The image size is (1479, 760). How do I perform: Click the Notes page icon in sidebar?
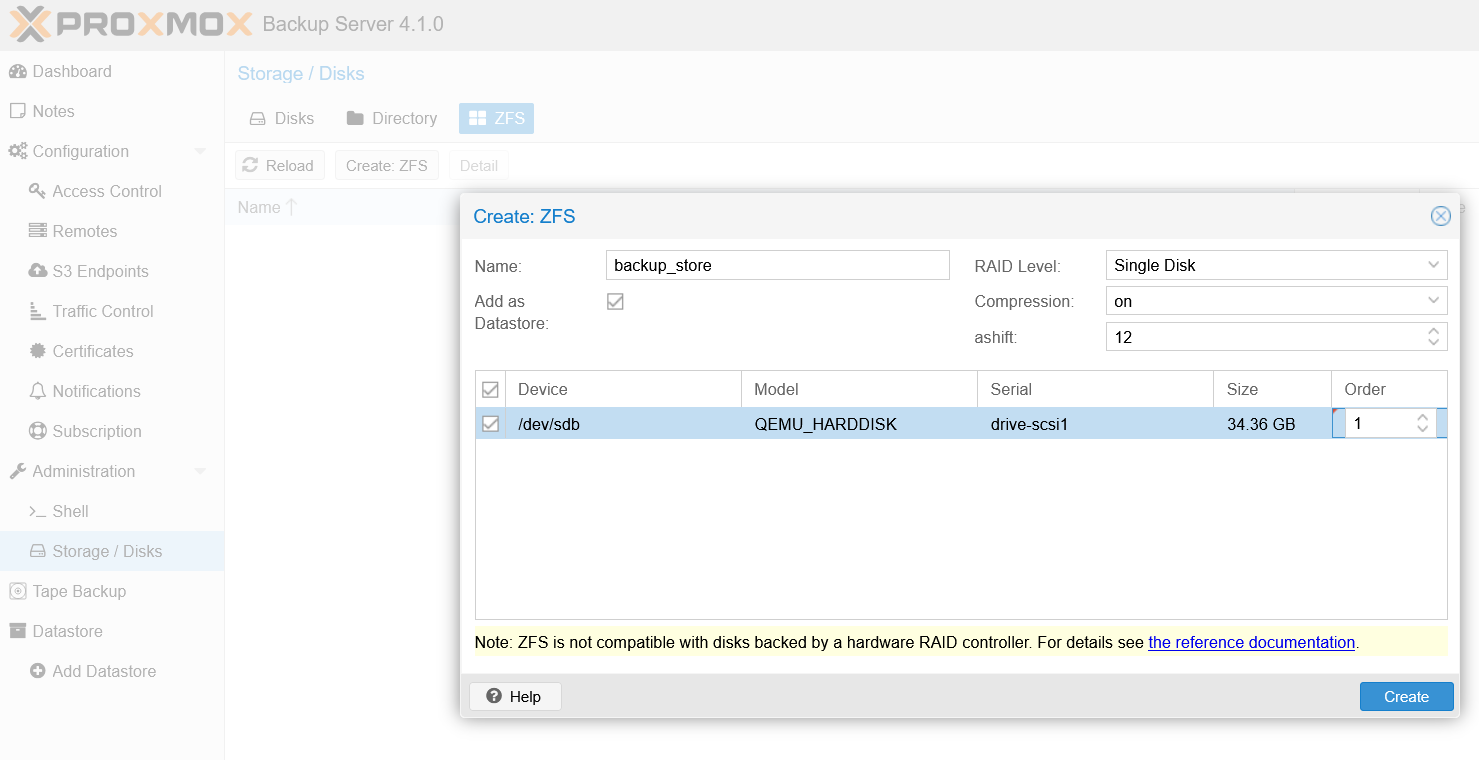[x=17, y=111]
